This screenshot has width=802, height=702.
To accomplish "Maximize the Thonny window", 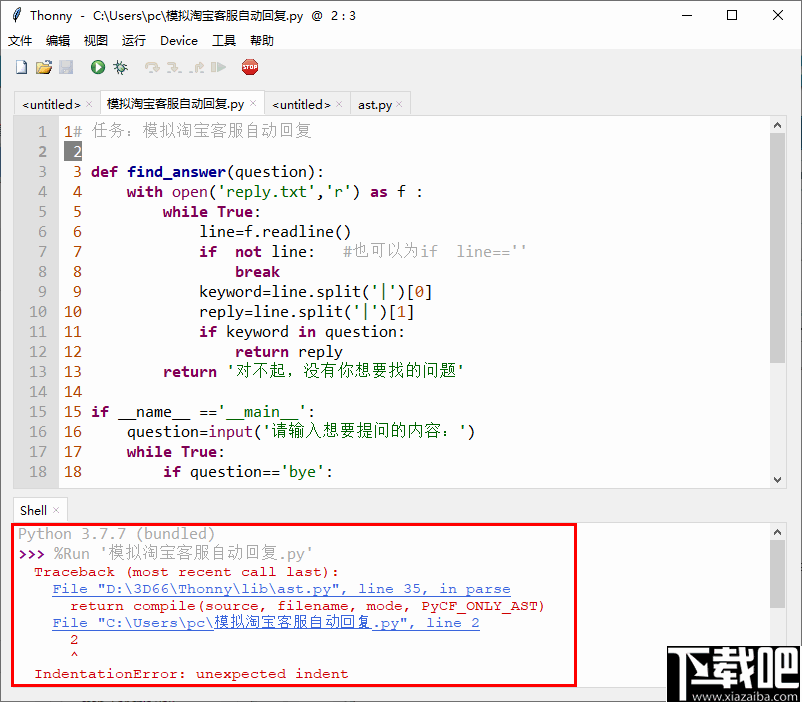I will click(732, 15).
